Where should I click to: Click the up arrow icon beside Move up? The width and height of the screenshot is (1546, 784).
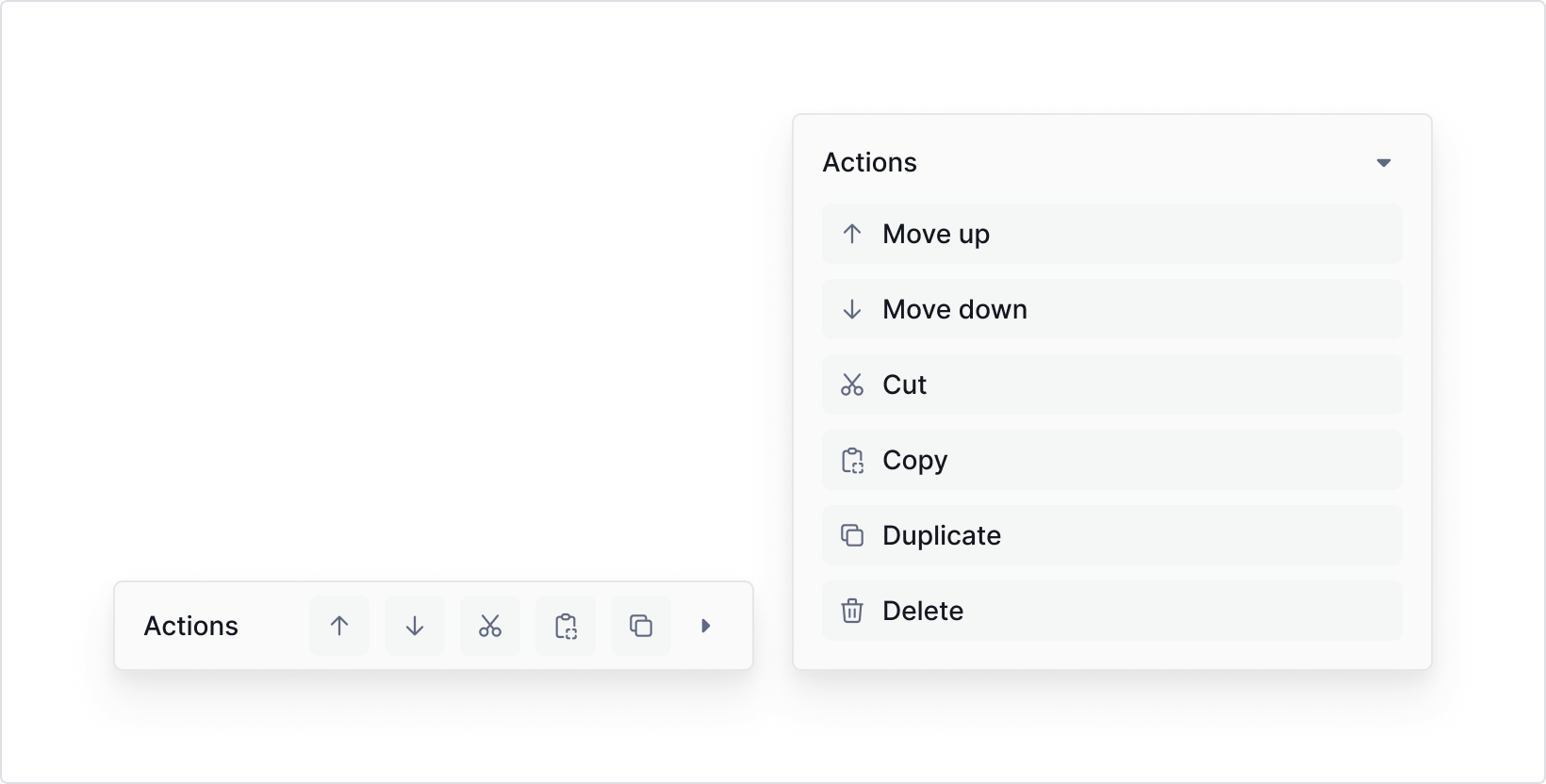tap(852, 234)
